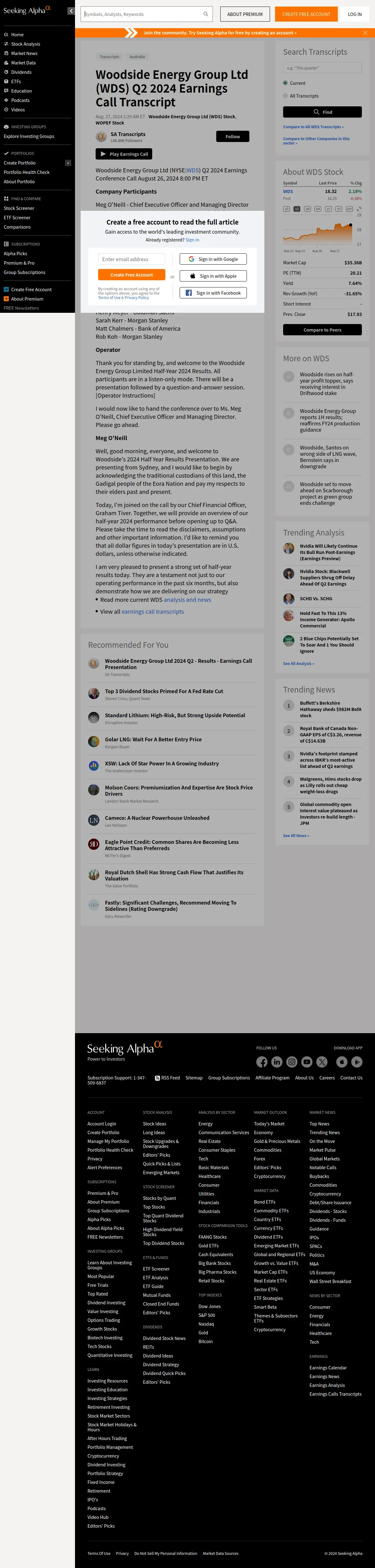The width and height of the screenshot is (375, 1568).
Task: Click the Find button in Search Transcripts
Action: pyautogui.click(x=322, y=112)
